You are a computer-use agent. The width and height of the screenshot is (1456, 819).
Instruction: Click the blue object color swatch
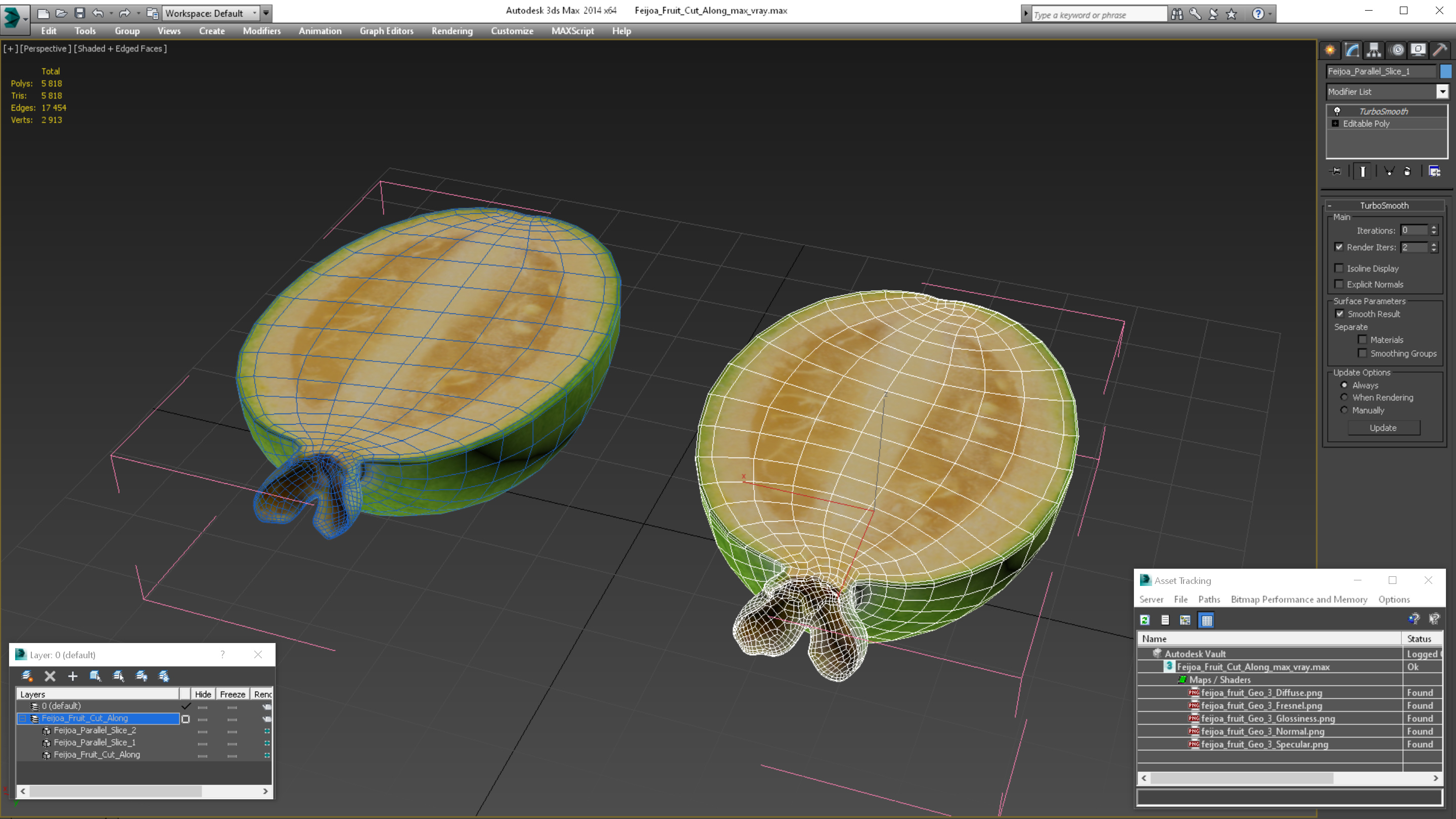tap(1445, 71)
